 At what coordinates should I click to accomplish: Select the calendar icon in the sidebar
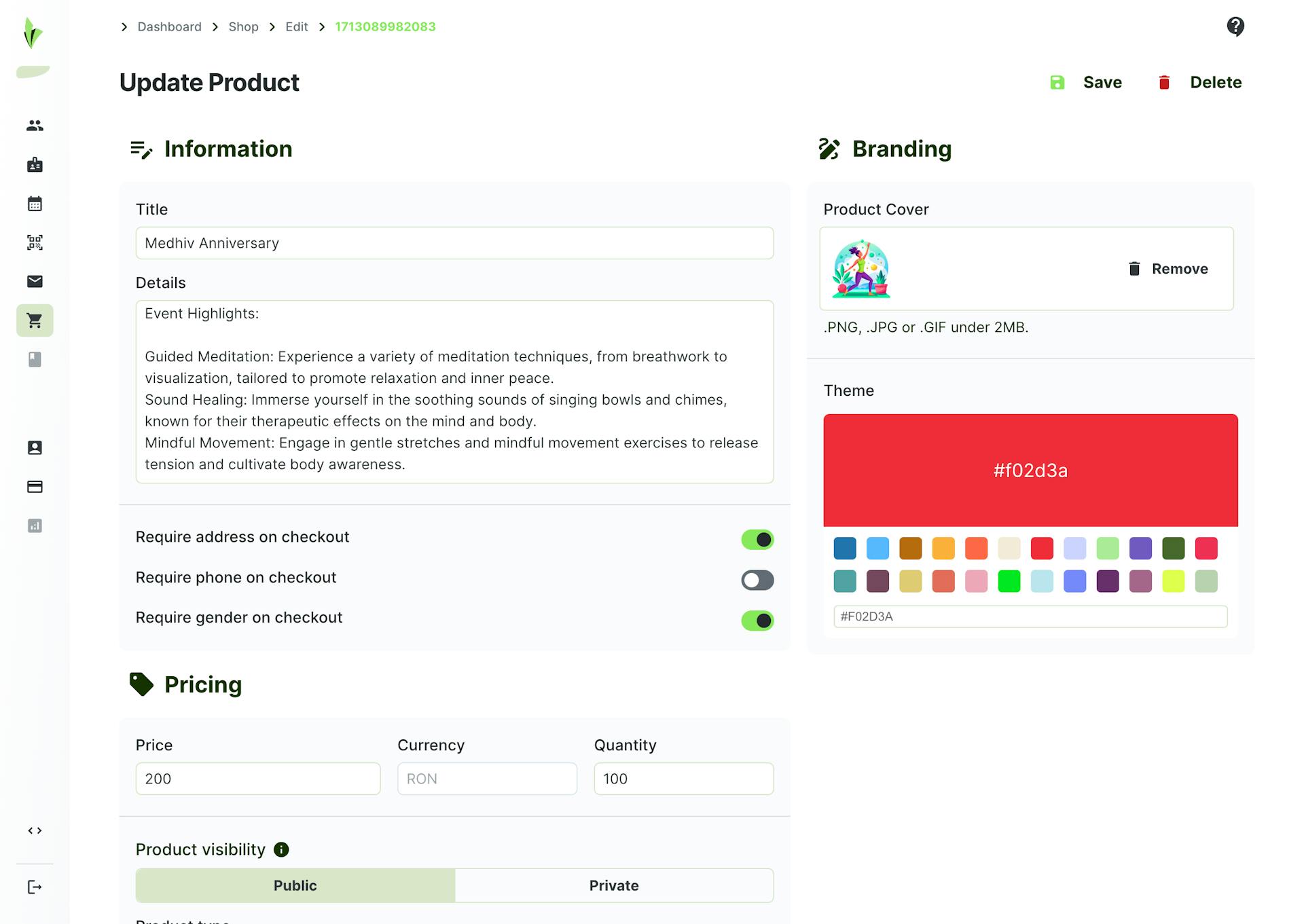coord(34,203)
